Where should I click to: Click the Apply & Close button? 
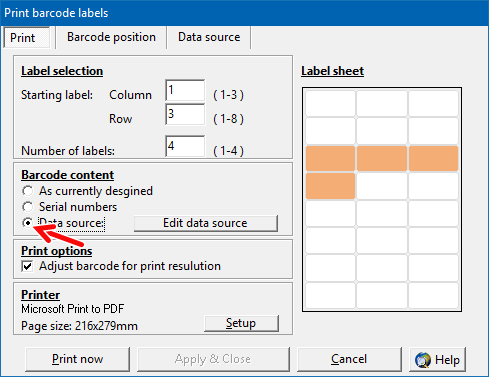[213, 359]
